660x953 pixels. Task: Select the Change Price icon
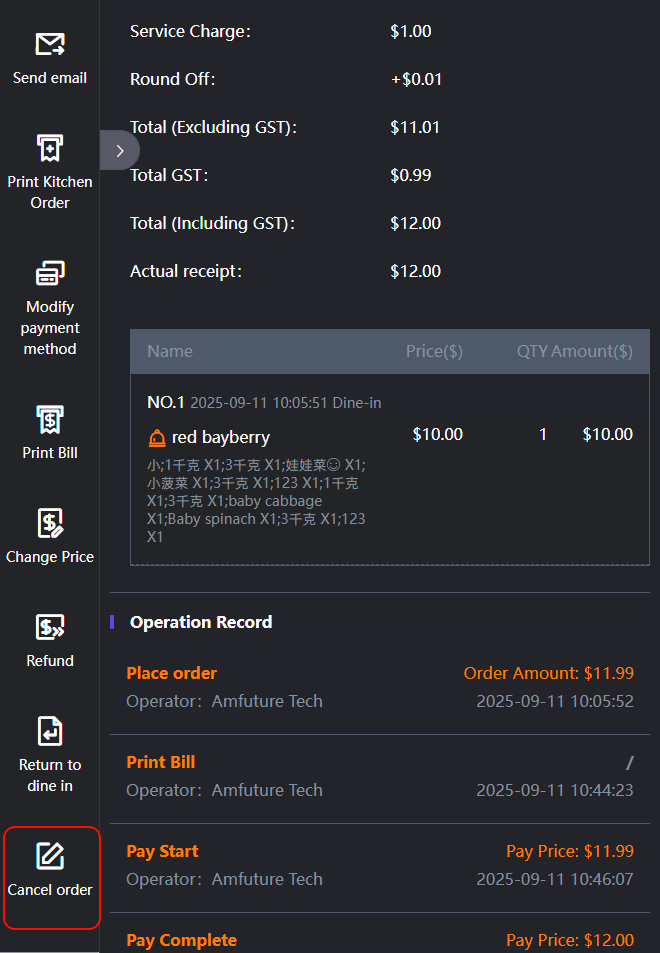(50, 523)
